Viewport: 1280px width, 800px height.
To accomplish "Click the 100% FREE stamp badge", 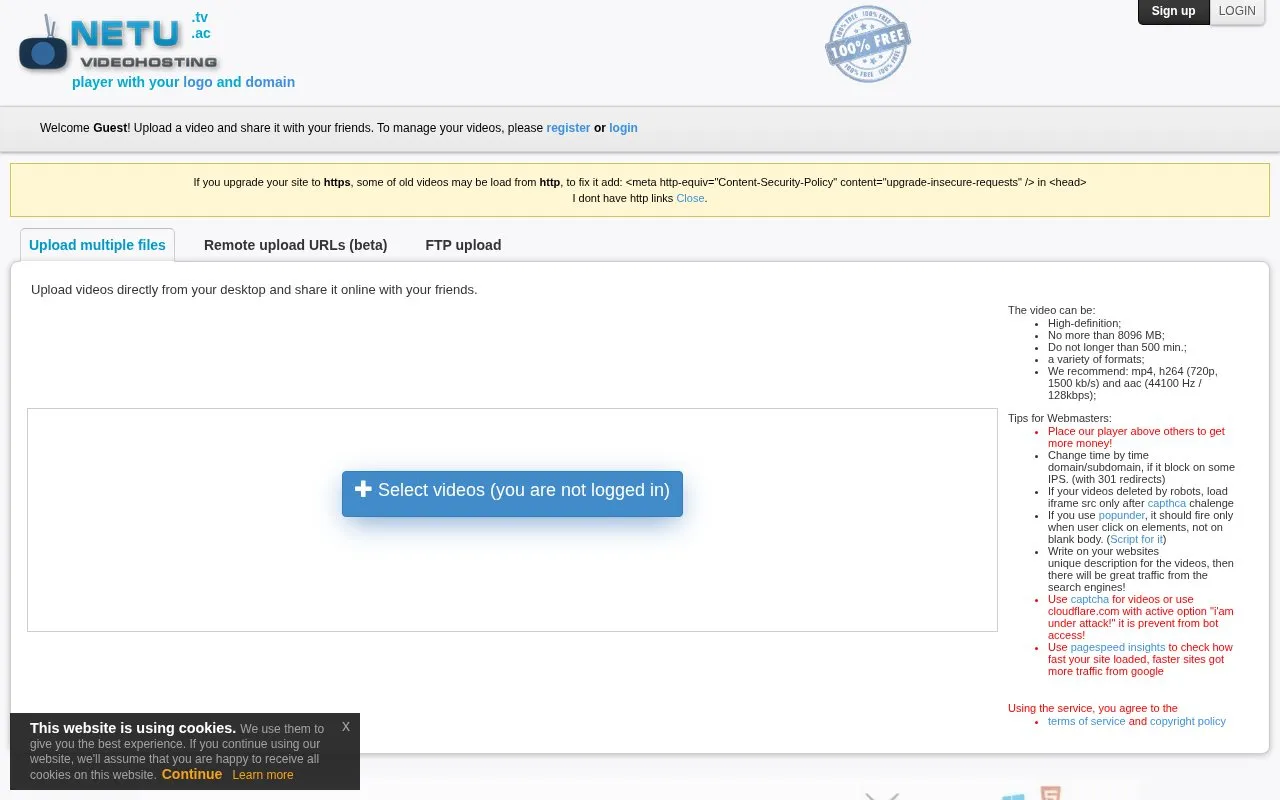I will tap(867, 44).
